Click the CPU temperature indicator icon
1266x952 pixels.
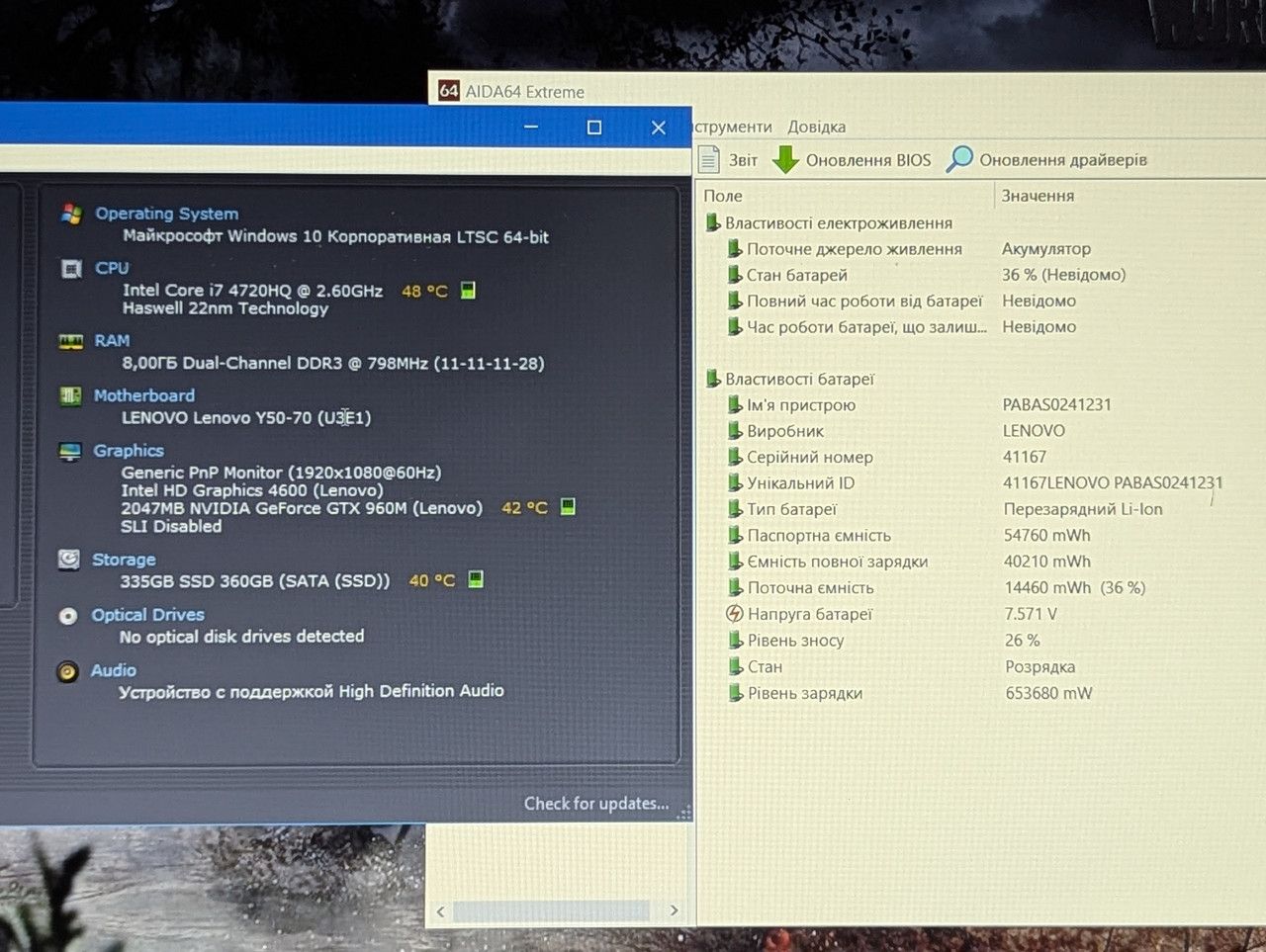(468, 291)
